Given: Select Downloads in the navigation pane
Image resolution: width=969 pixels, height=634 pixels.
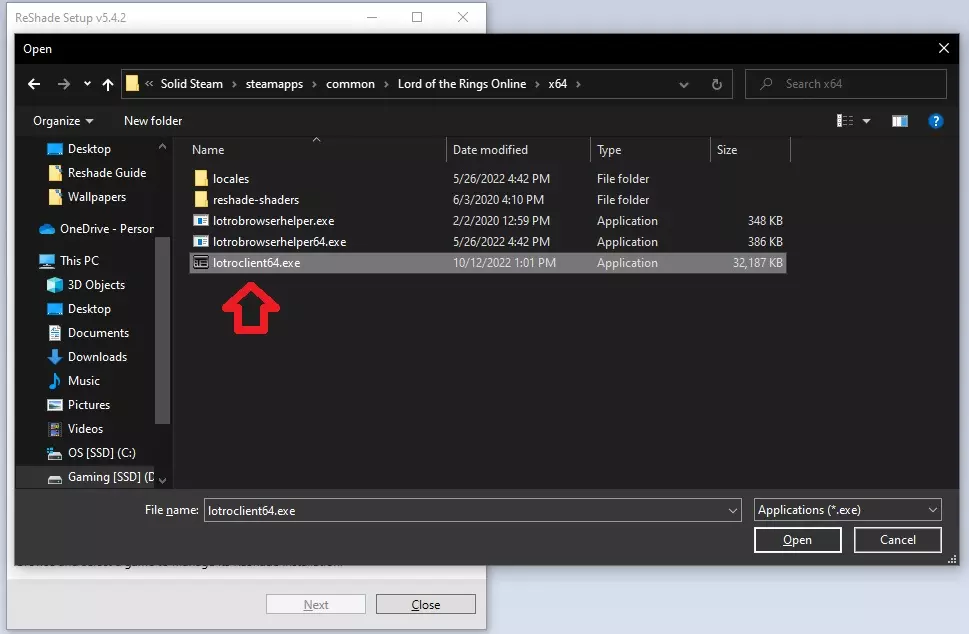Looking at the screenshot, I should tap(97, 357).
